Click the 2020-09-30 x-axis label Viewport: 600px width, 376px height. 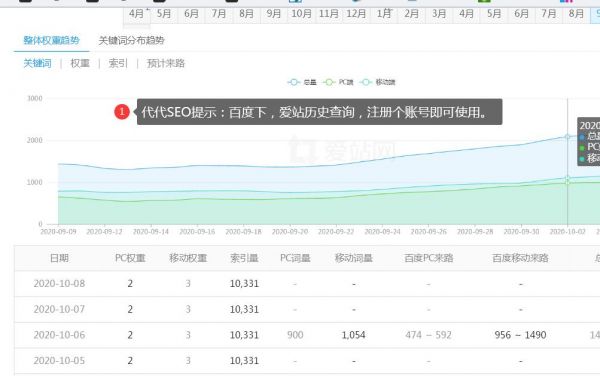click(x=522, y=231)
